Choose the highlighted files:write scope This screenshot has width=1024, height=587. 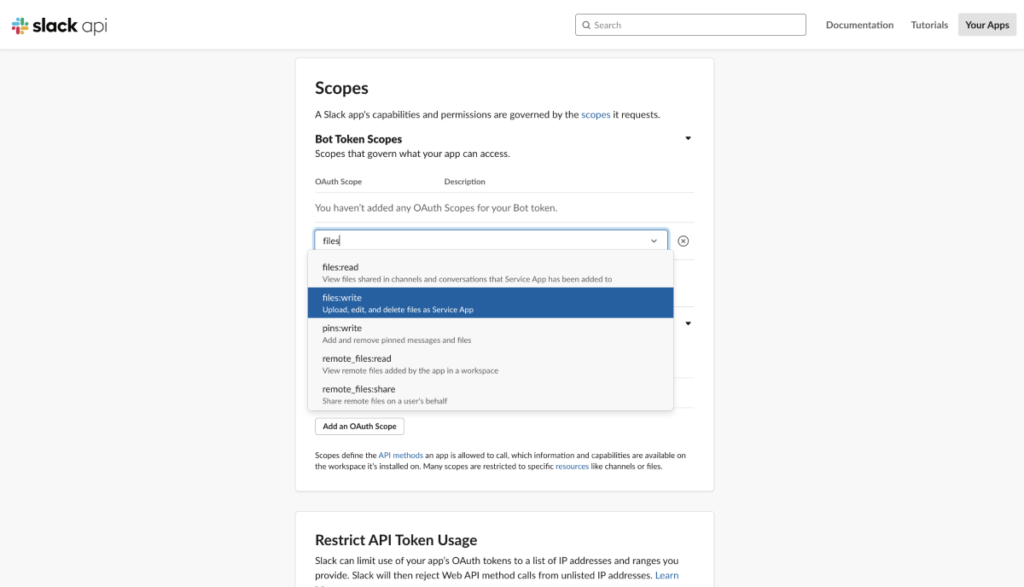490,303
